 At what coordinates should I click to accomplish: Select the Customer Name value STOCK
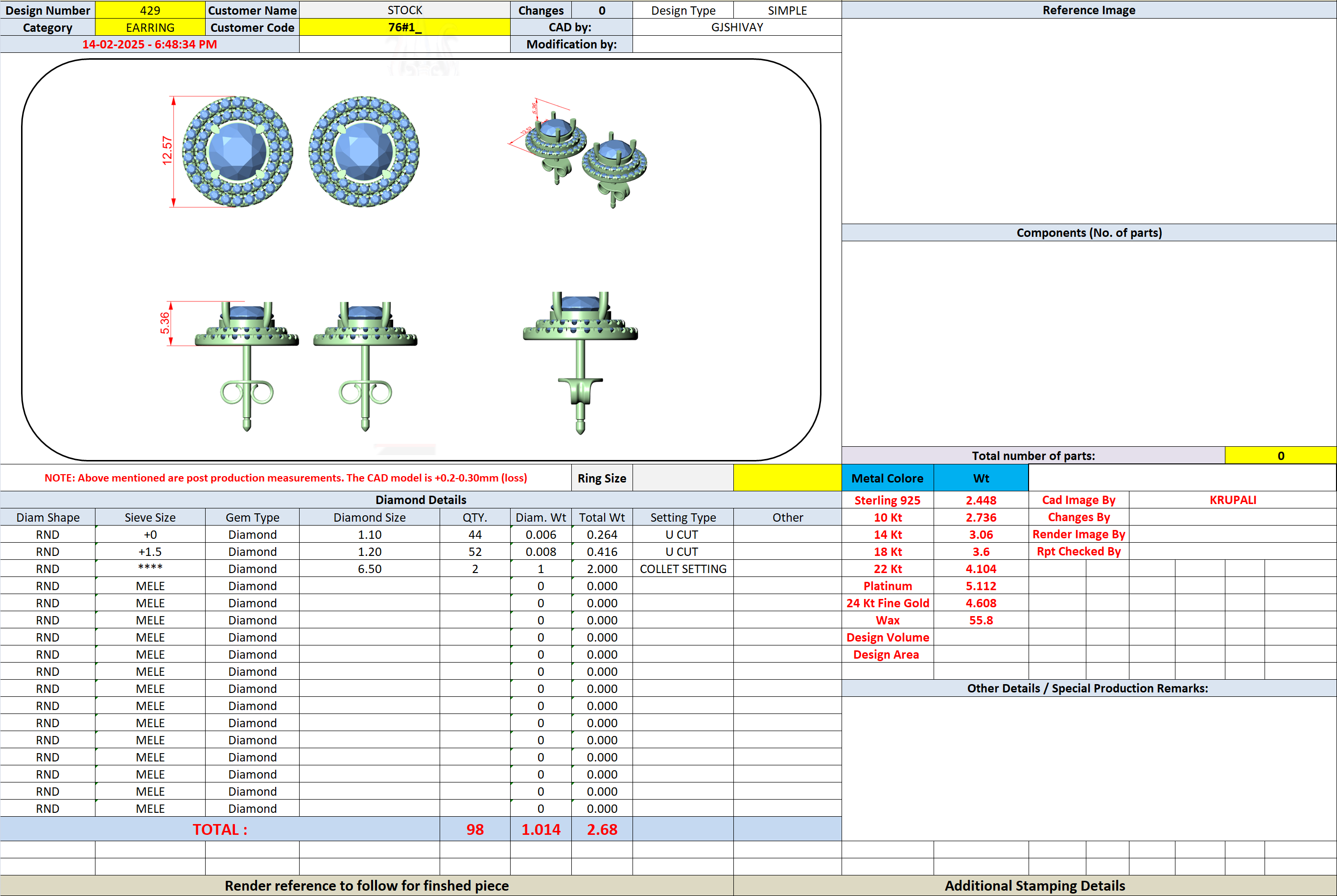click(x=405, y=10)
